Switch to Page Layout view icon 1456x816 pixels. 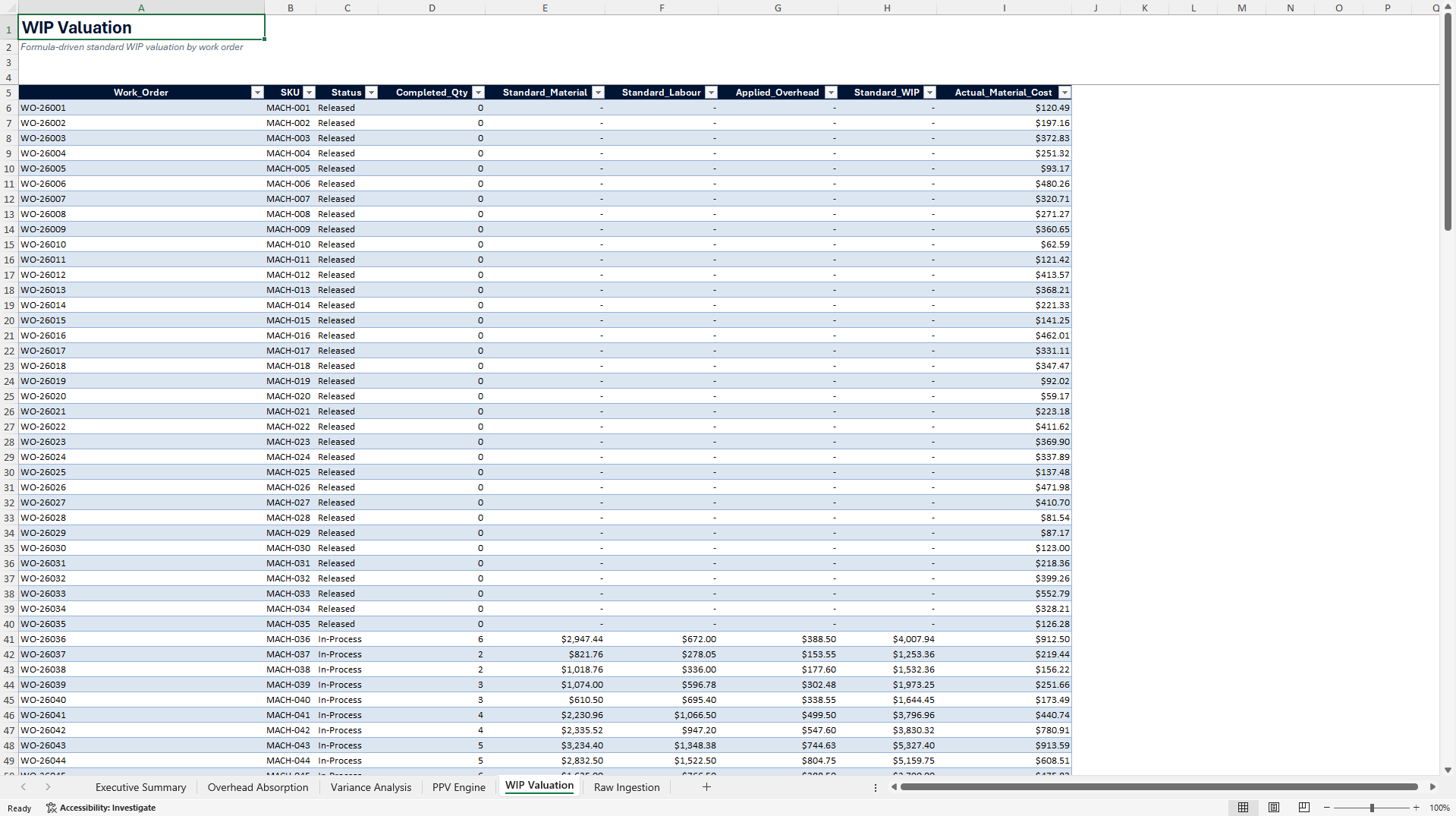click(1274, 808)
